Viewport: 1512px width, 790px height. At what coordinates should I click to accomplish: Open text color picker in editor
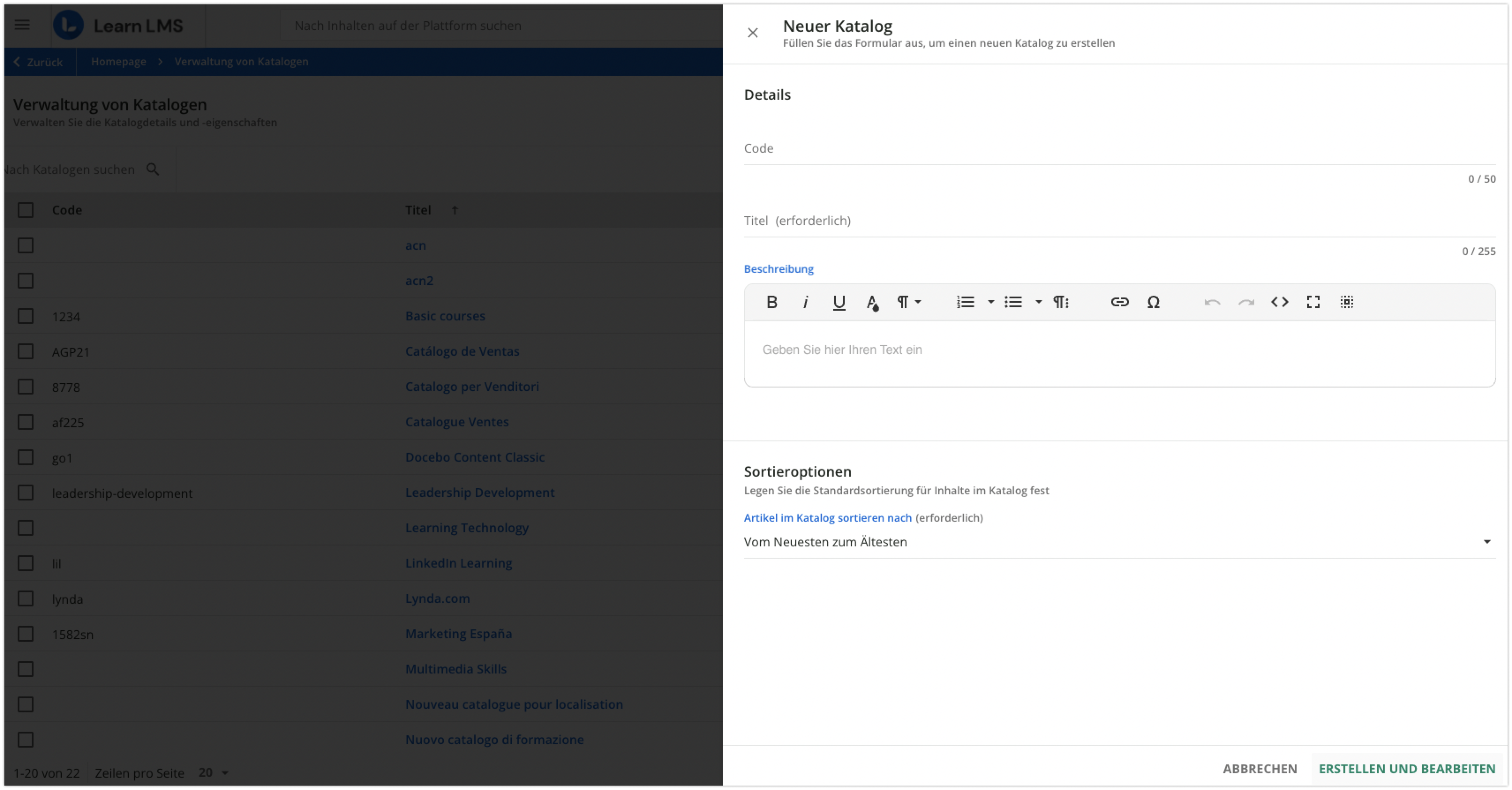click(873, 302)
